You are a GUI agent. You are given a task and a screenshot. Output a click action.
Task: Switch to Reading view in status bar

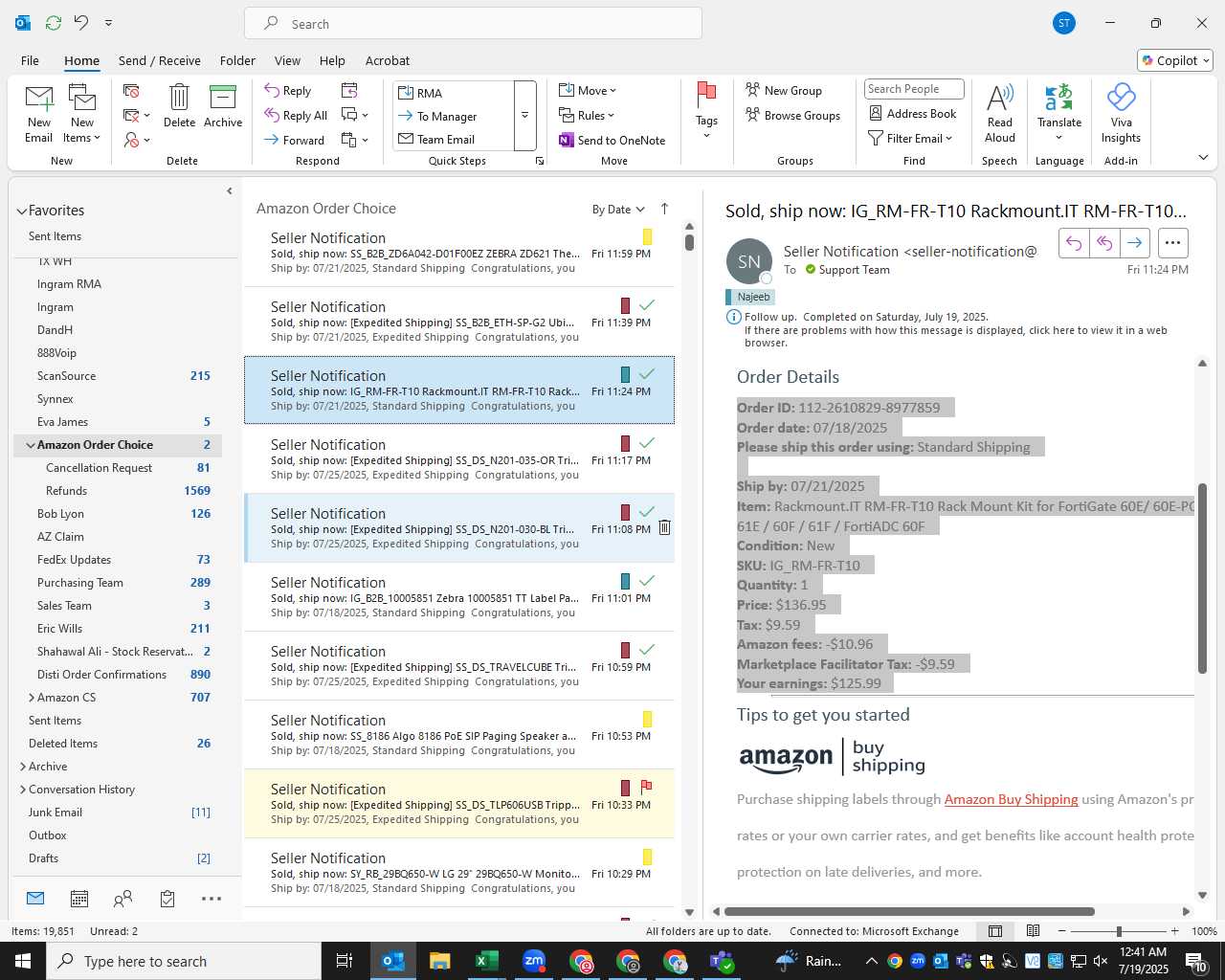[1033, 931]
